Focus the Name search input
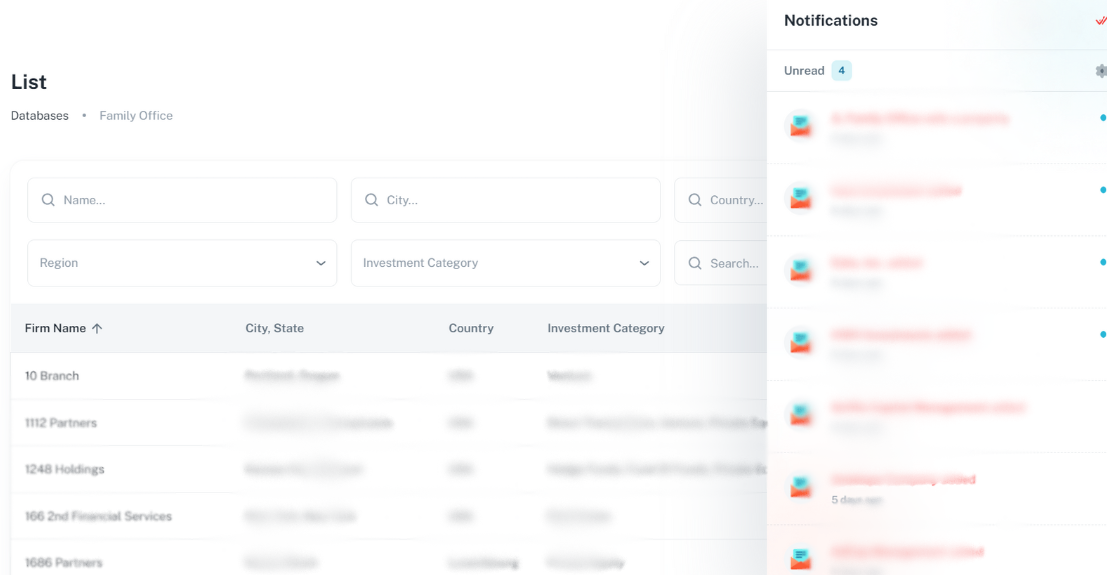Image resolution: width=1107 pixels, height=575 pixels. coord(182,200)
